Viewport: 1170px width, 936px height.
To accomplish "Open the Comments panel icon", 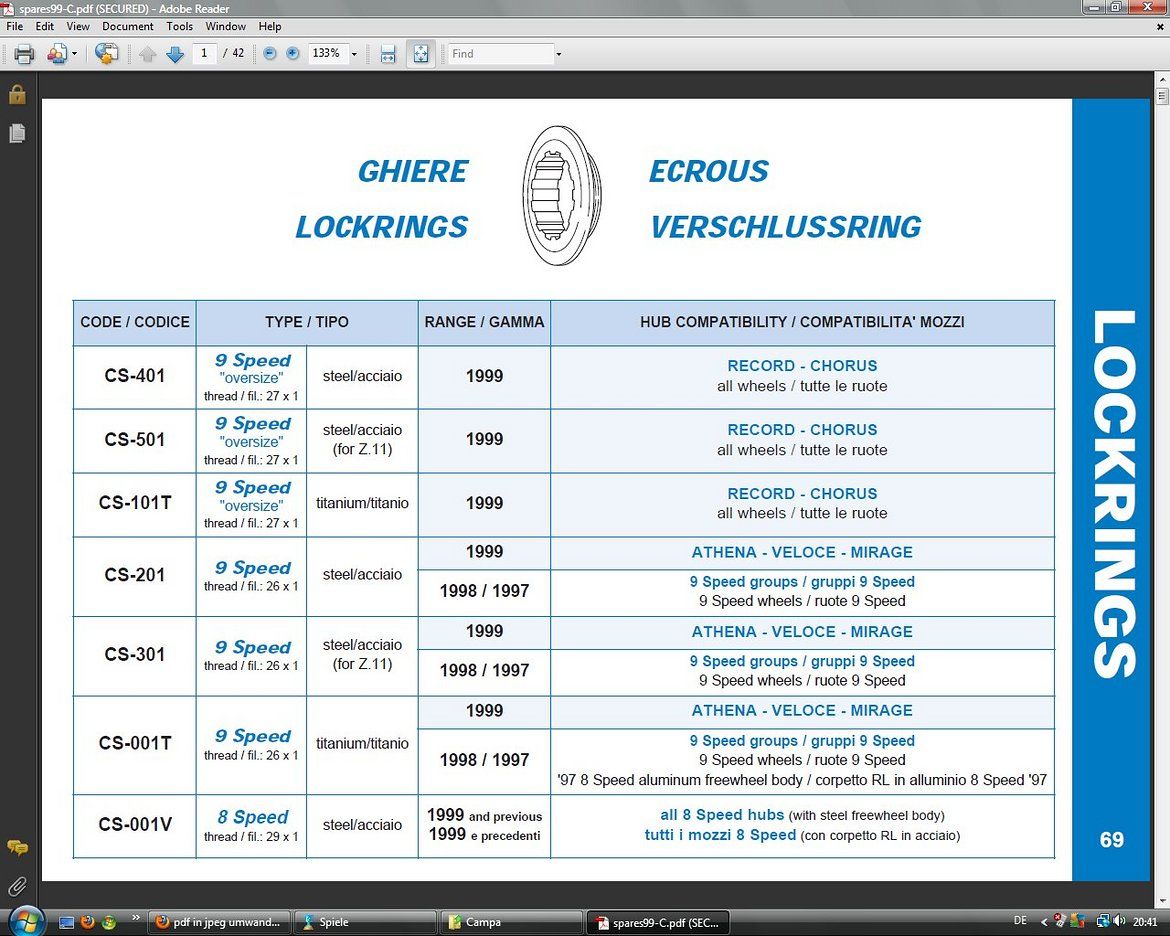I will 17,848.
